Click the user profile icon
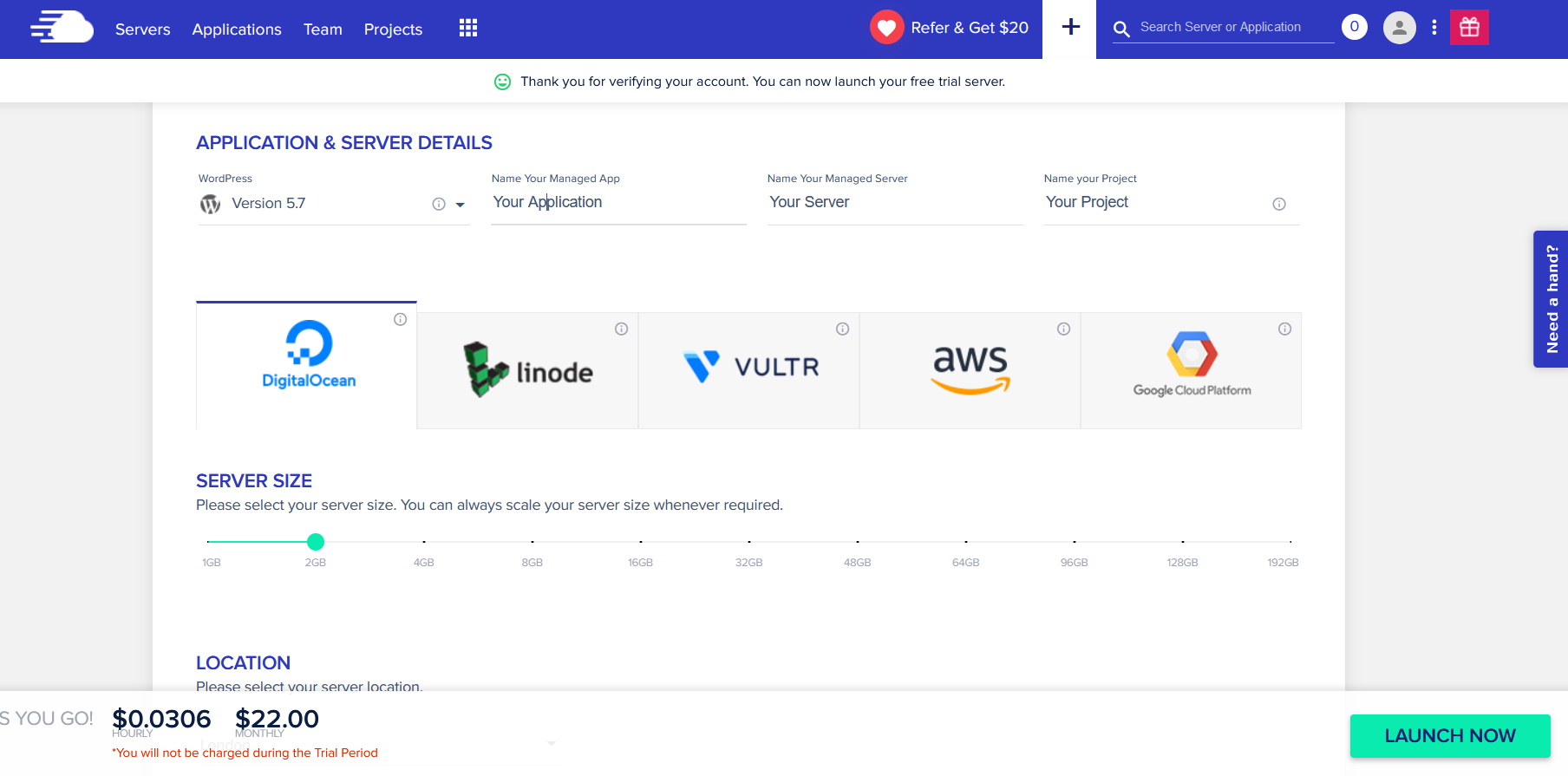The height and width of the screenshot is (776, 1568). pos(1398,27)
